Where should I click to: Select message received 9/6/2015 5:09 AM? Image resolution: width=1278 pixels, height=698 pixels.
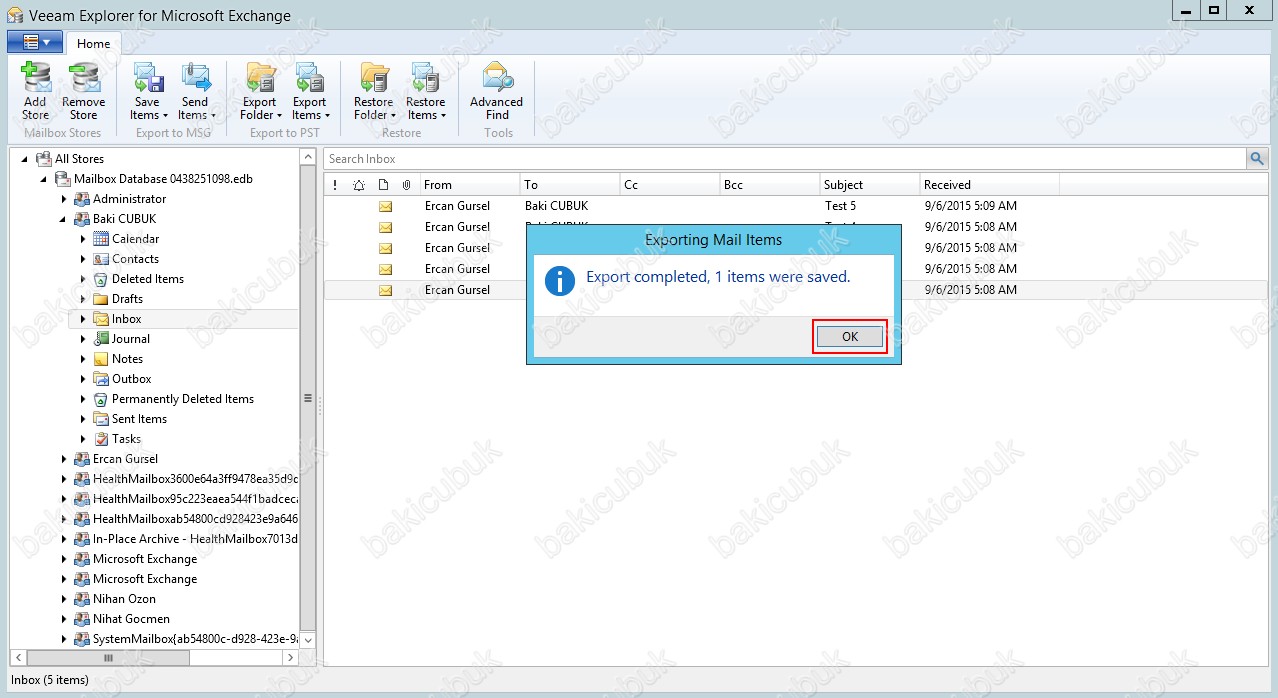[795, 206]
